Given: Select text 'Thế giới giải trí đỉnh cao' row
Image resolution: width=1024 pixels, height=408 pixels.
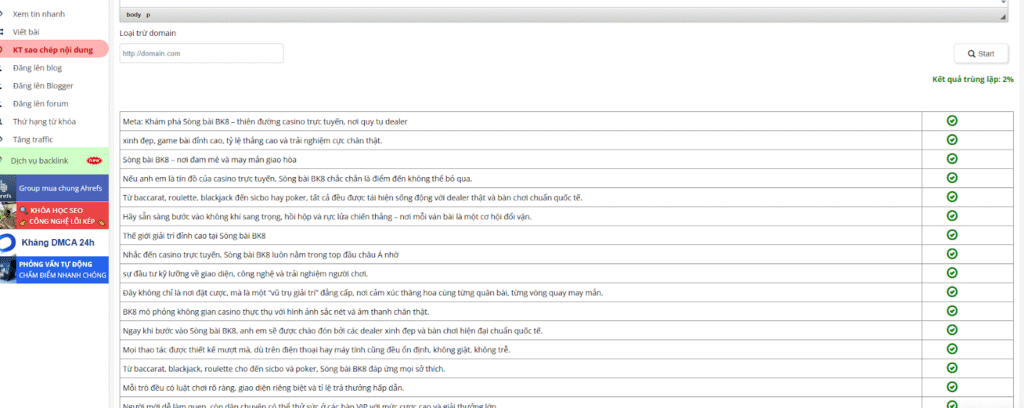Looking at the screenshot, I should click(194, 236).
